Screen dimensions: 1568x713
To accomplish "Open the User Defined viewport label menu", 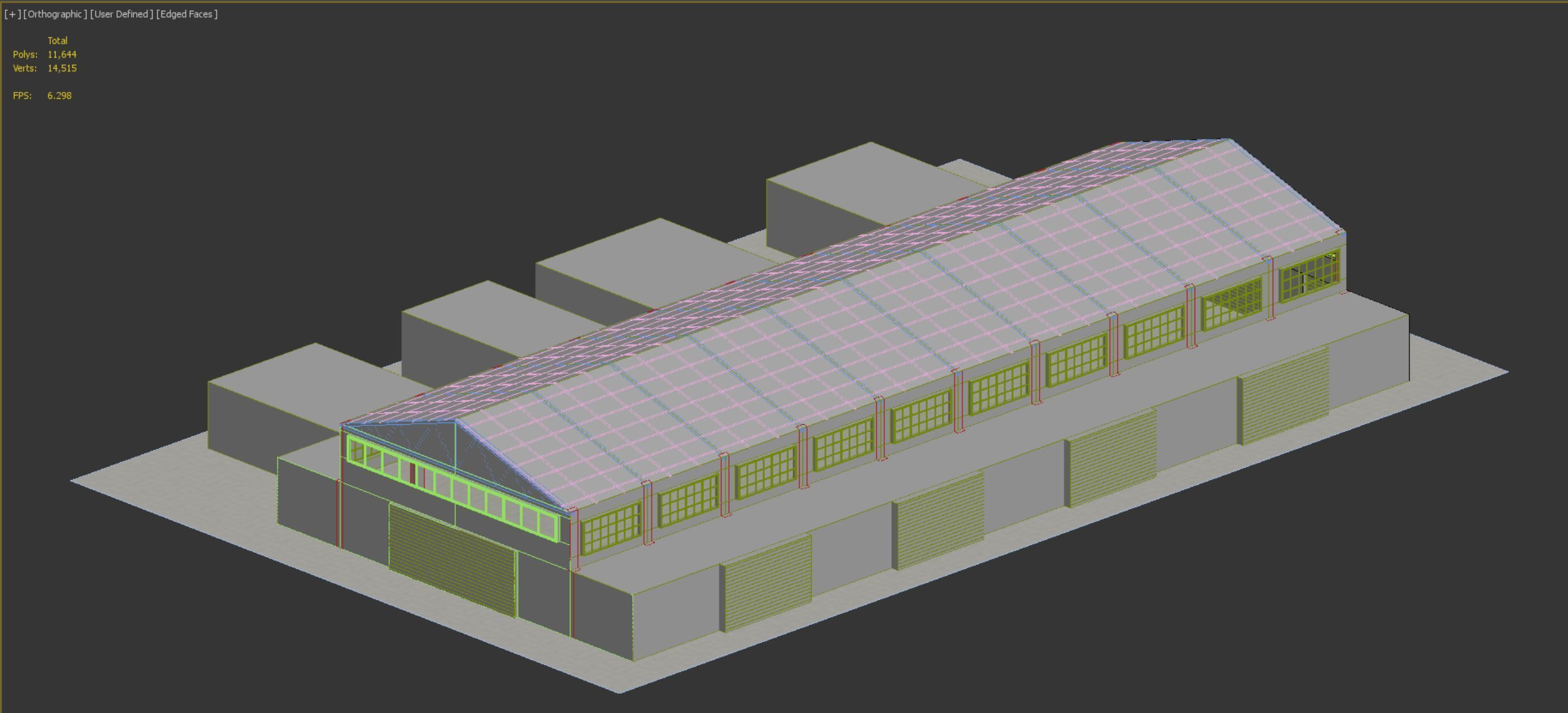I will [122, 14].
